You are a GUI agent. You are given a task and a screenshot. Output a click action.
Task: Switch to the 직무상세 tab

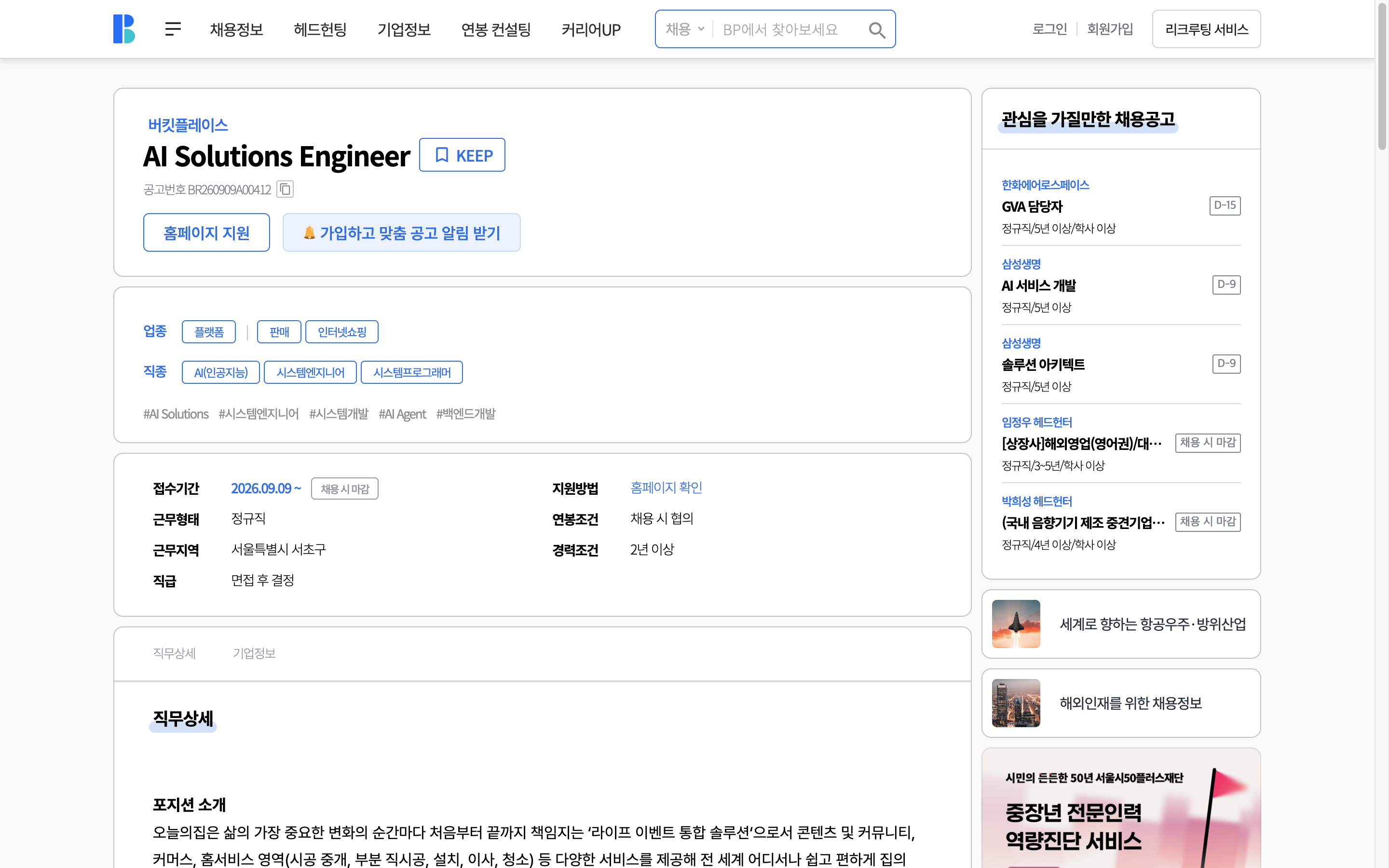coord(174,653)
